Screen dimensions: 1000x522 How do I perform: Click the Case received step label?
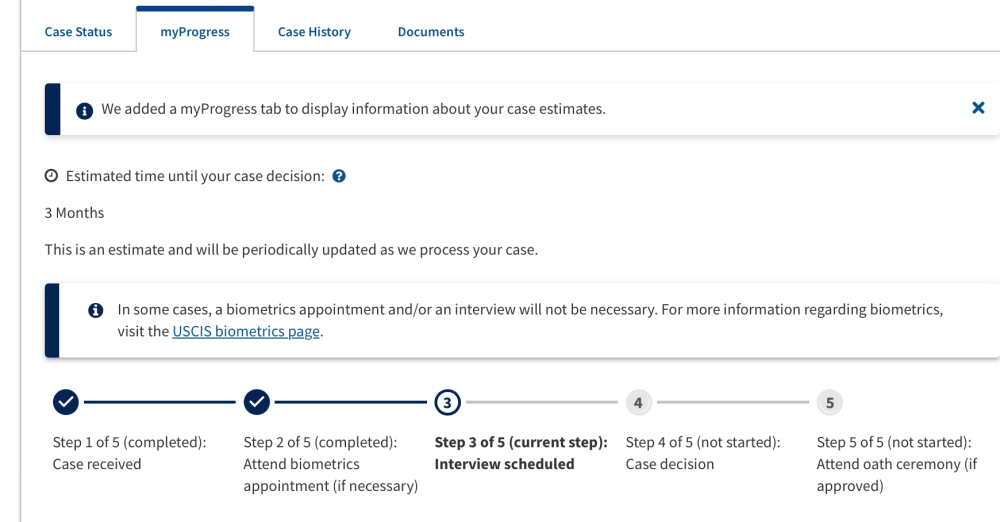pyautogui.click(x=97, y=464)
